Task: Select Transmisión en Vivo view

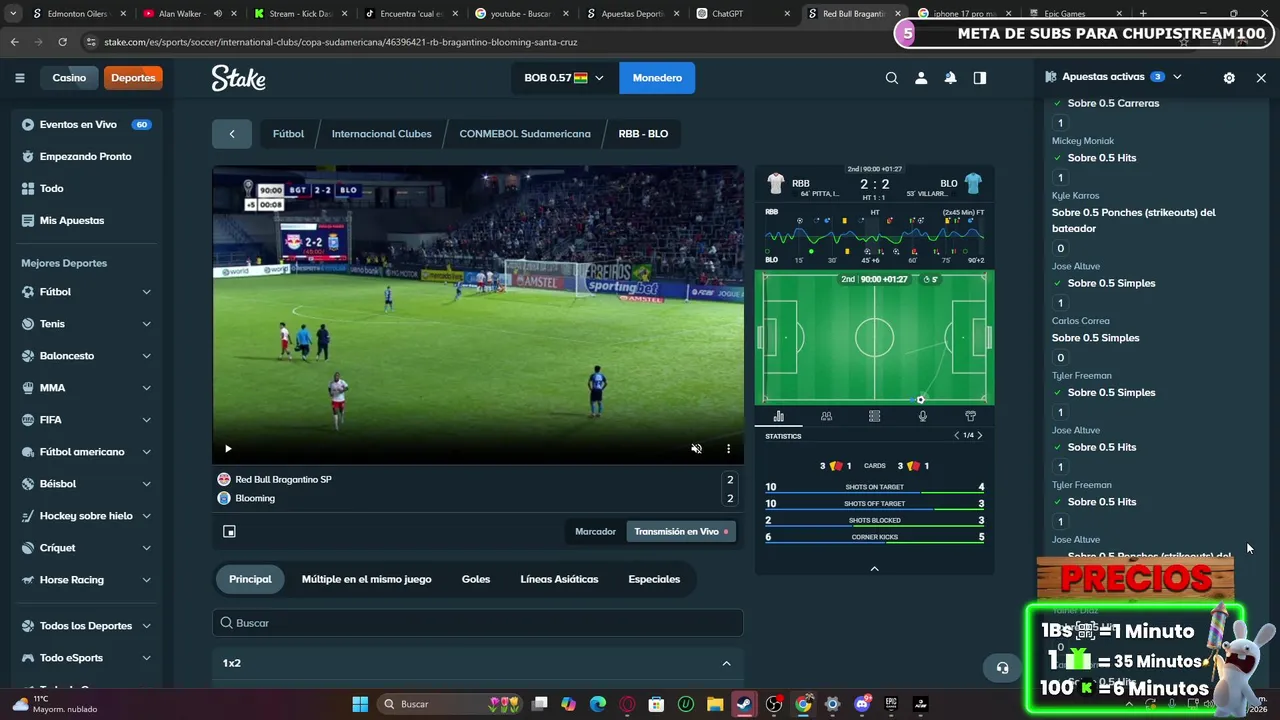Action: (681, 532)
